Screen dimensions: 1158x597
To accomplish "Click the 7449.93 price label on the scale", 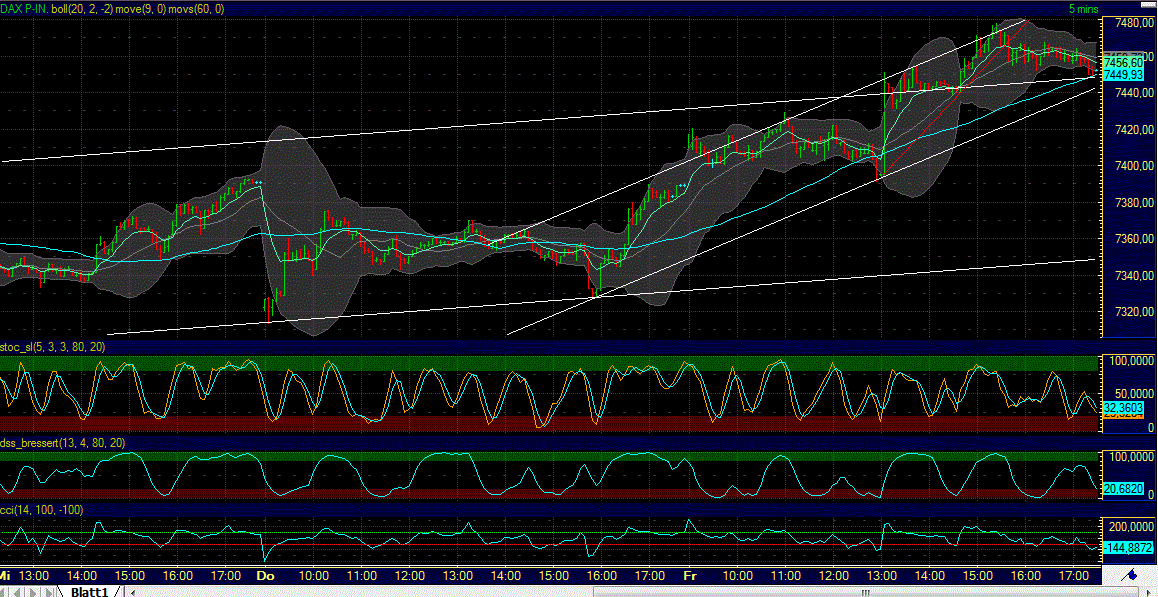I will (1125, 73).
